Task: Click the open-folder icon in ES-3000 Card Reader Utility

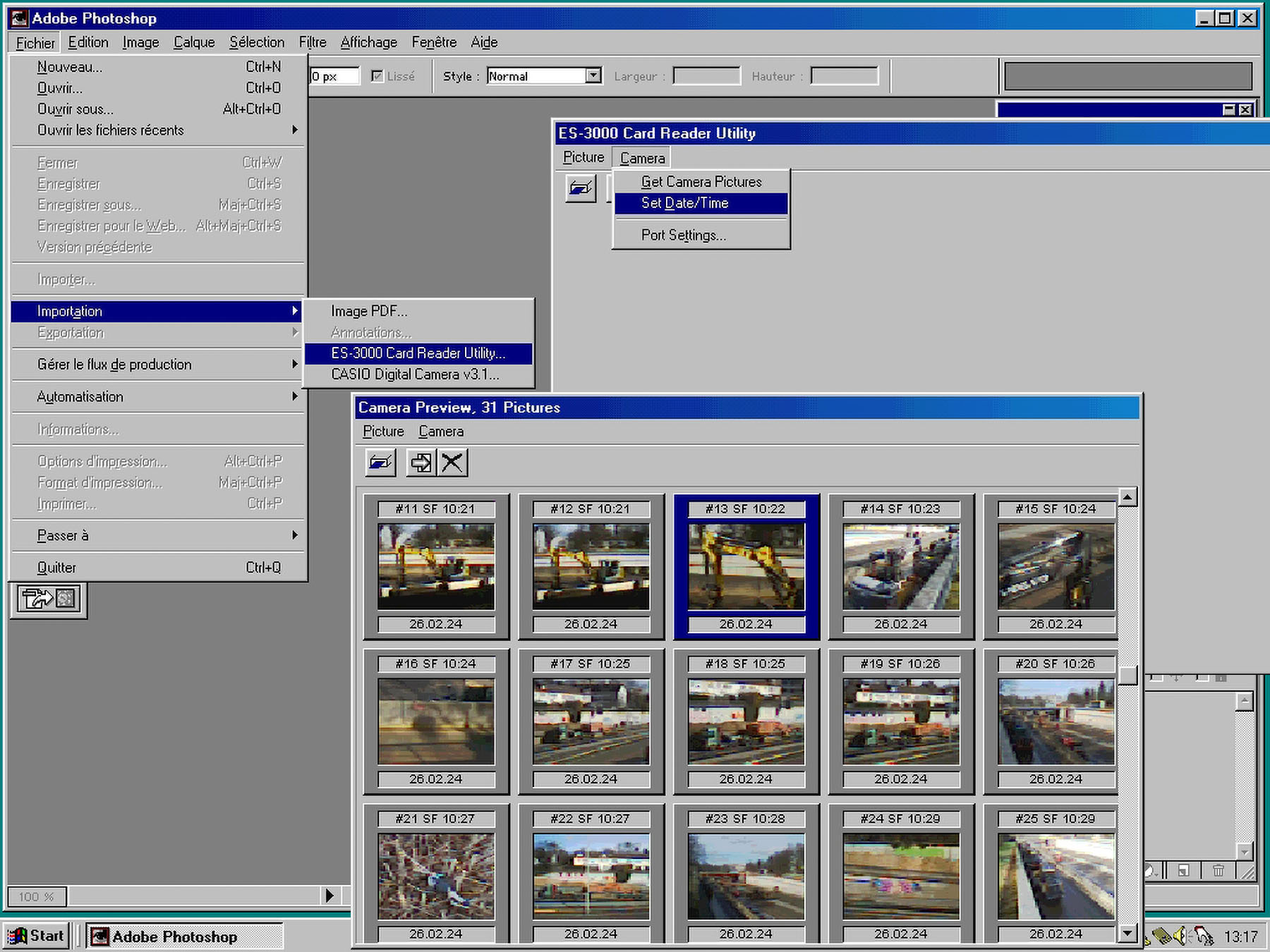Action: coord(581,188)
